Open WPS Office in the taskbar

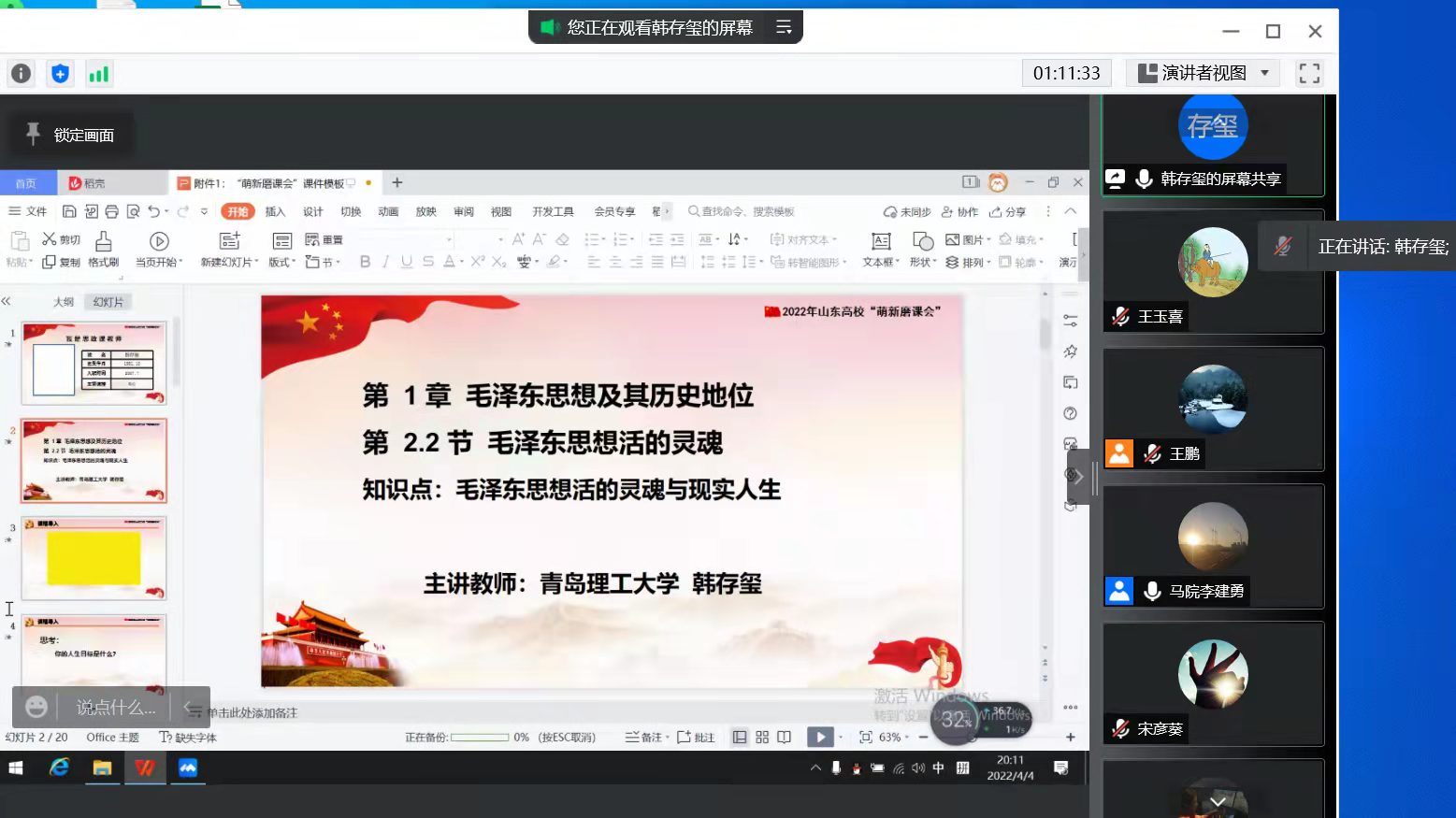[145, 768]
